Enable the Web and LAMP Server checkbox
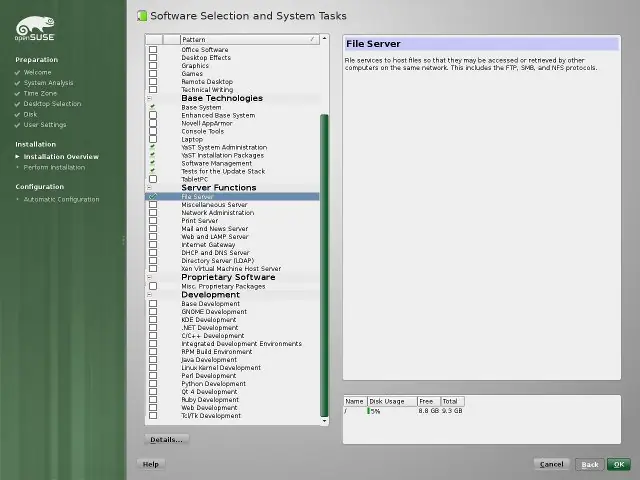 pos(153,236)
